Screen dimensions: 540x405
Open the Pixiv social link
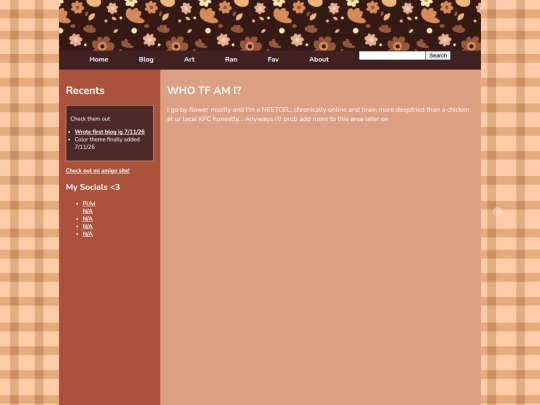[x=89, y=204]
